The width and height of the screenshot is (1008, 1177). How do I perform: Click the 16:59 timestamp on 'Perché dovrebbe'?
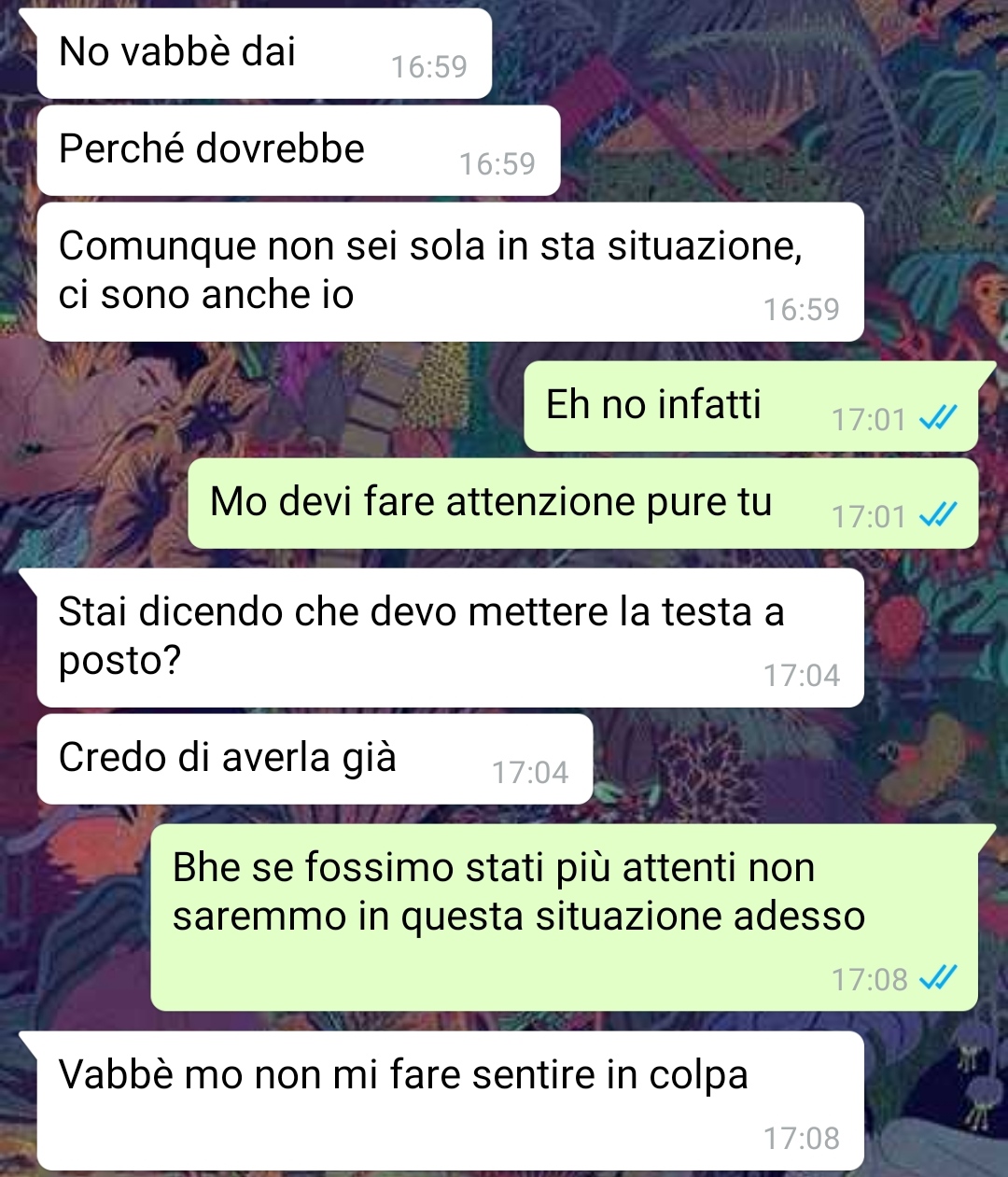[x=497, y=164]
